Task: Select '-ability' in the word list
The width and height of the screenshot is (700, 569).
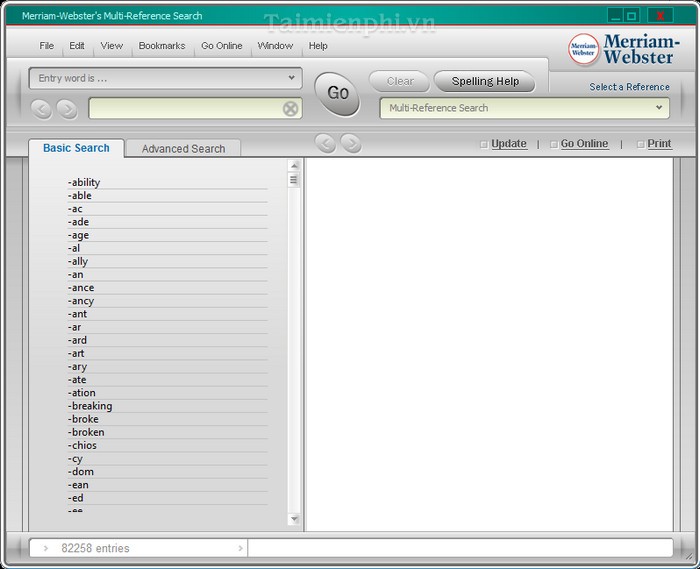Action: [84, 182]
